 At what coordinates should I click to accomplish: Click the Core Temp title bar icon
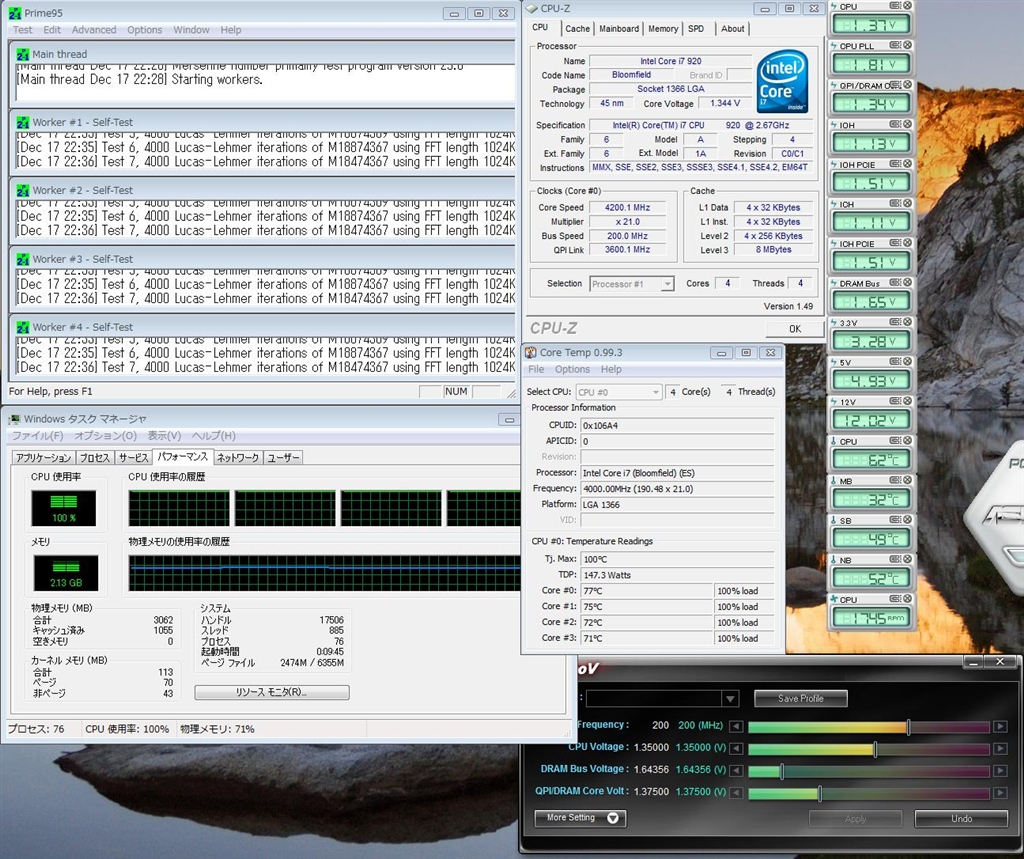point(531,353)
